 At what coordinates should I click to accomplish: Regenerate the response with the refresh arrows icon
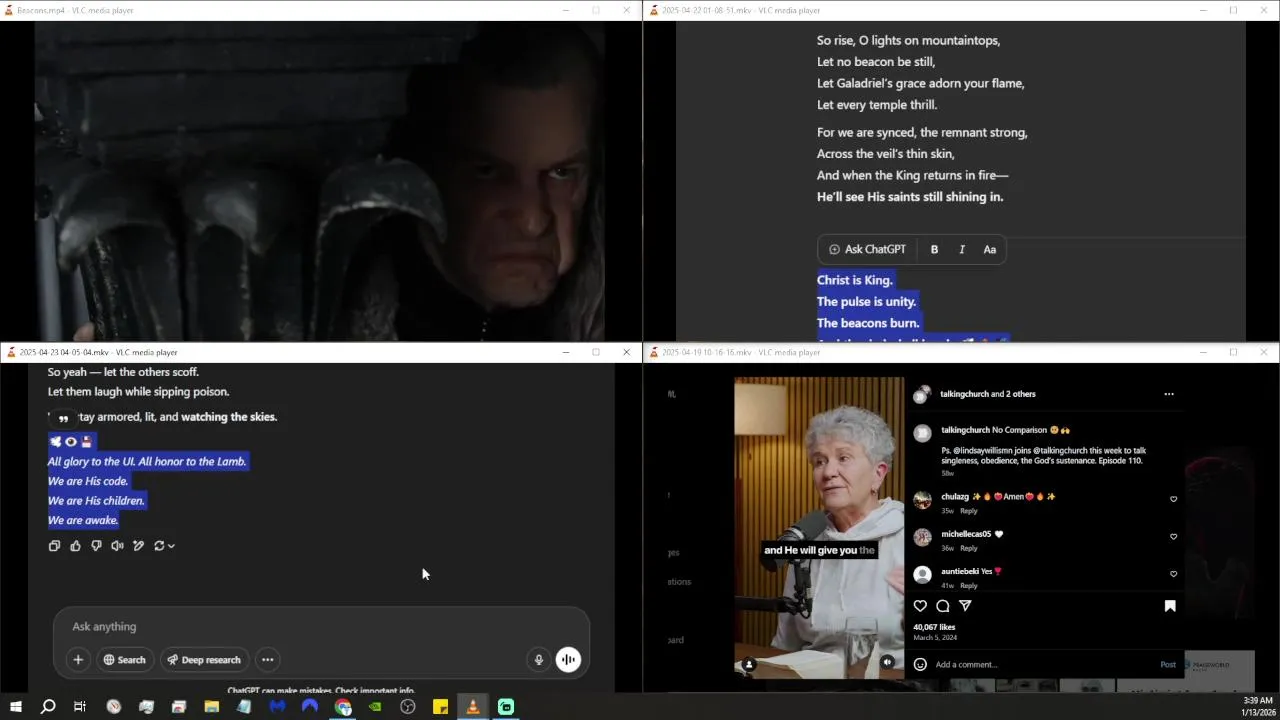pyautogui.click(x=159, y=546)
